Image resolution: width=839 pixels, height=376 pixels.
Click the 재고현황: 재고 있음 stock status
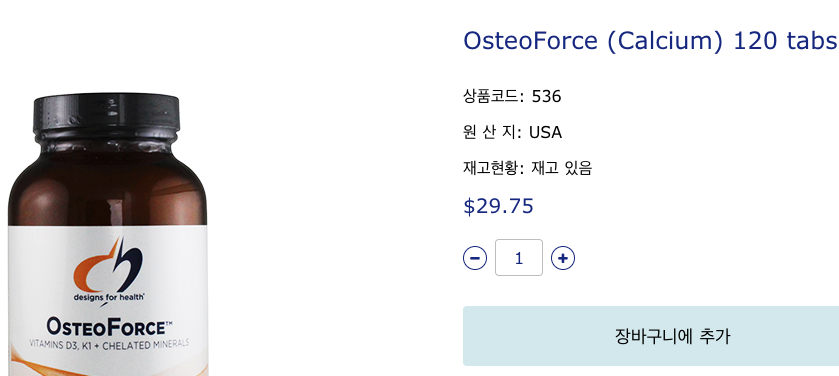click(x=528, y=168)
